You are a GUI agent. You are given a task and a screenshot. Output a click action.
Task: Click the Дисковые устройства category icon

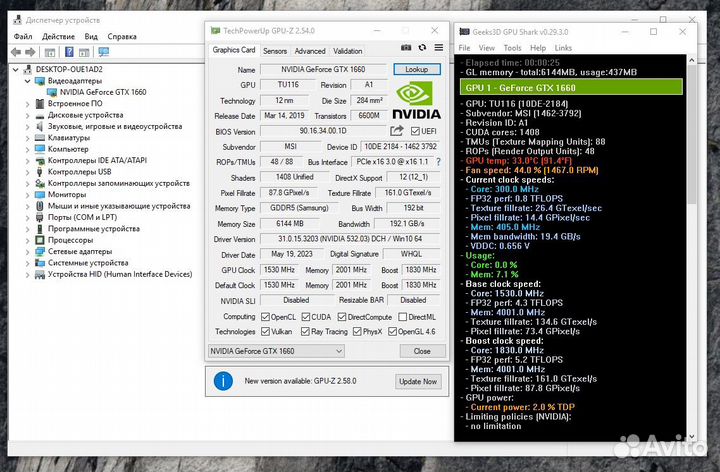[40, 115]
